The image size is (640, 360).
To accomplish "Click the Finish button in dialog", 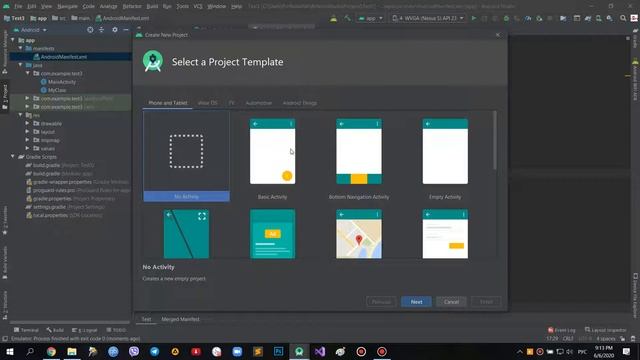I will (x=486, y=302).
